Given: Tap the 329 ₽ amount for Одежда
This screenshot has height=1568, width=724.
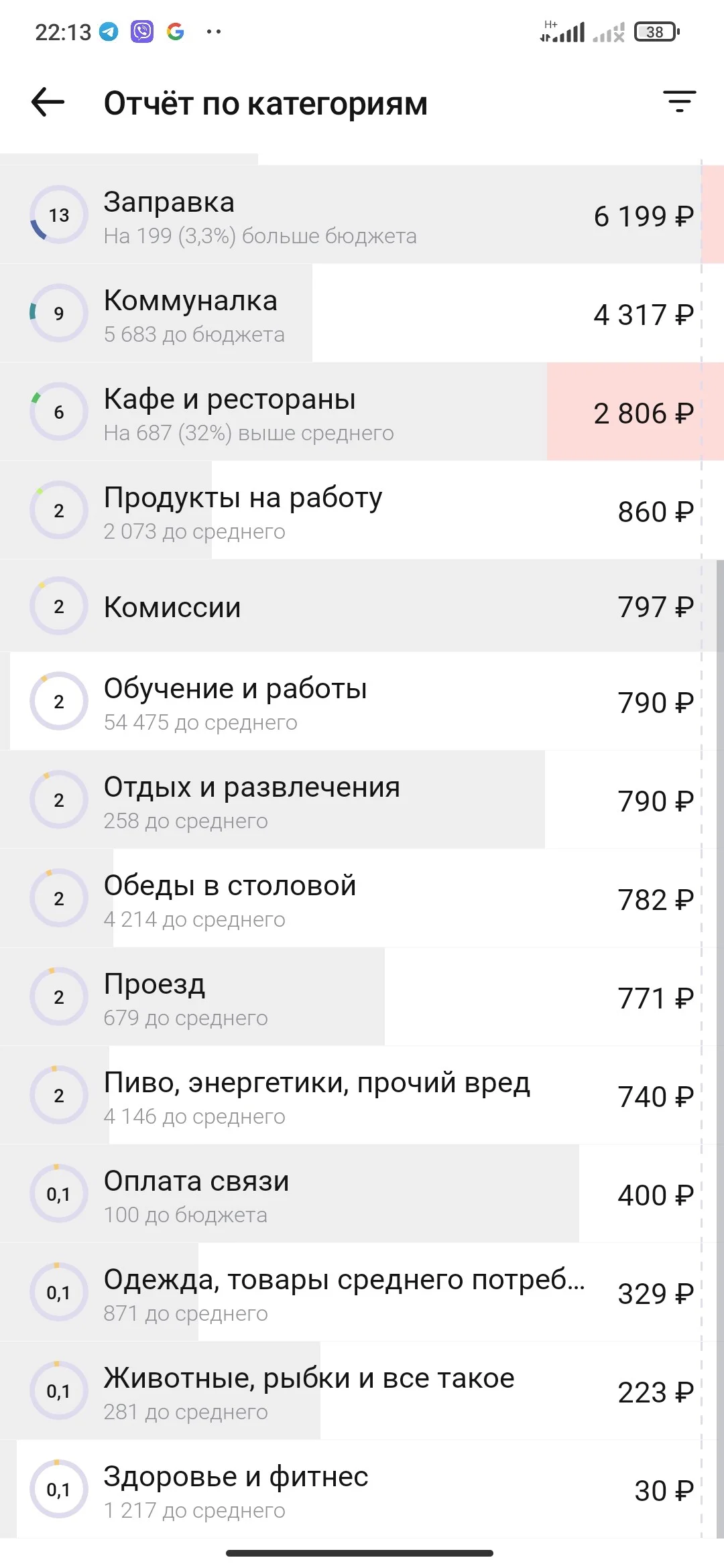Looking at the screenshot, I should [655, 1293].
